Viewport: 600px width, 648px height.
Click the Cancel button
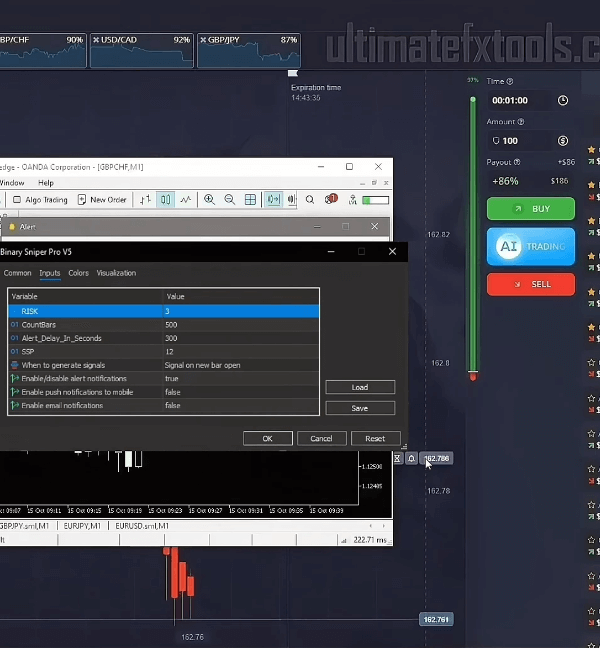tap(321, 438)
